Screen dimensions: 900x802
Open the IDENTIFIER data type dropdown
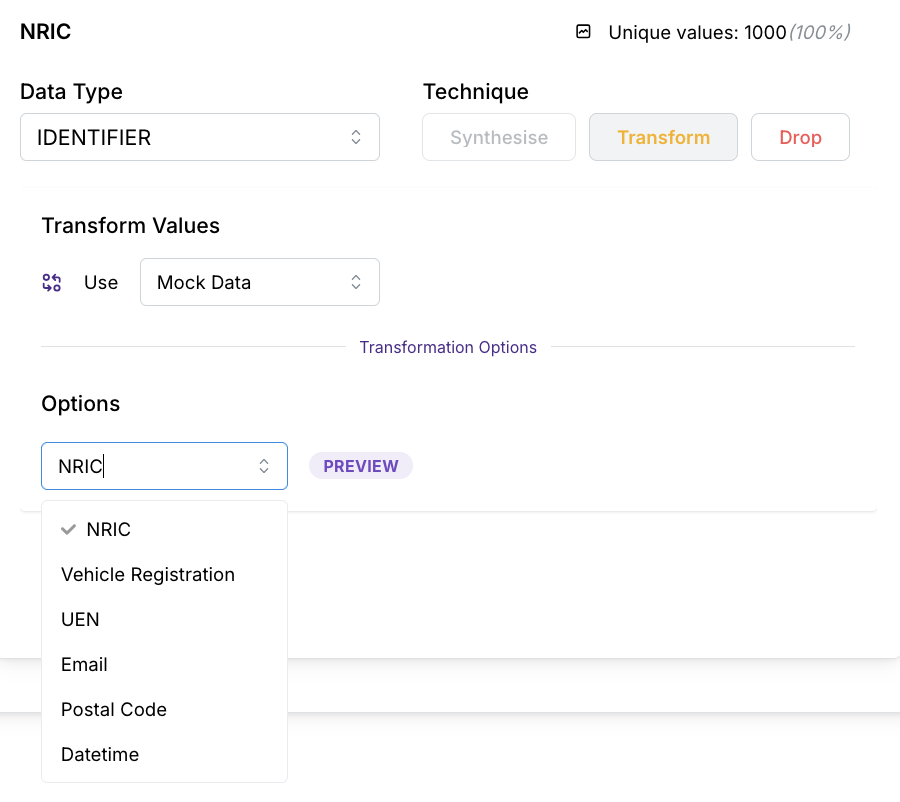pos(200,137)
